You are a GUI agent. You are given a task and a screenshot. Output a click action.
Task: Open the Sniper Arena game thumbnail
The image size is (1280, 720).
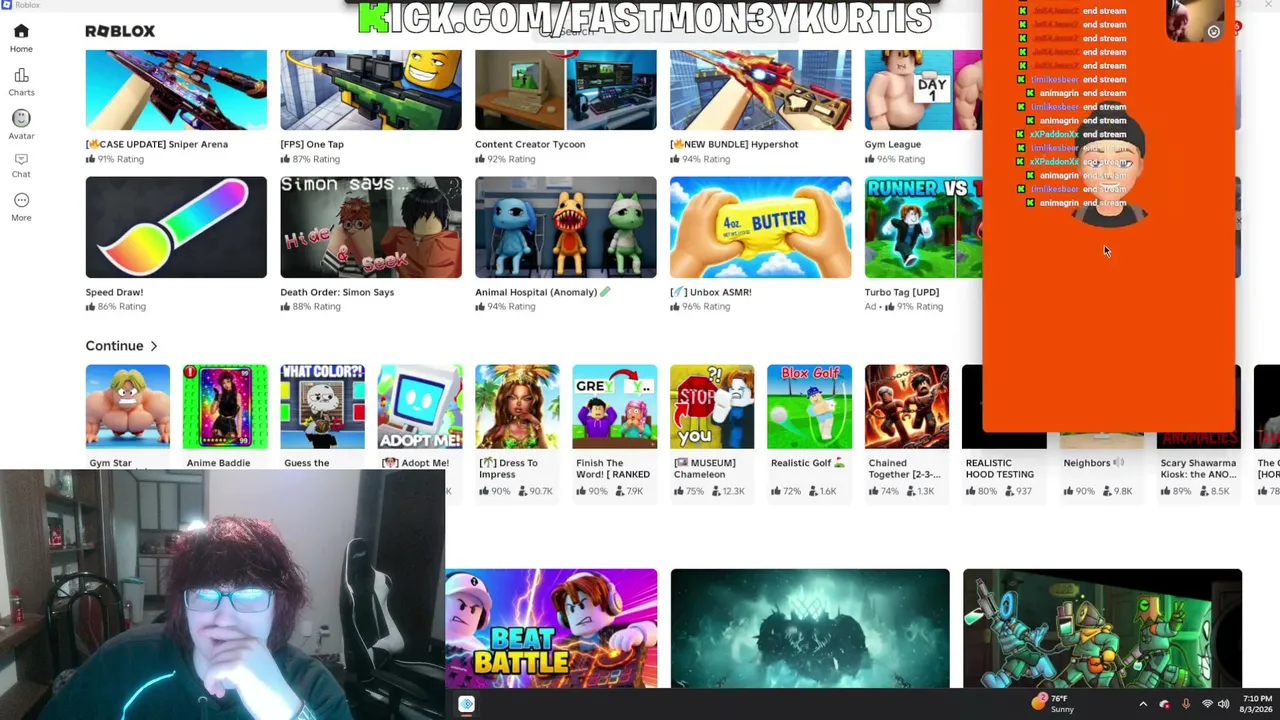coord(176,90)
